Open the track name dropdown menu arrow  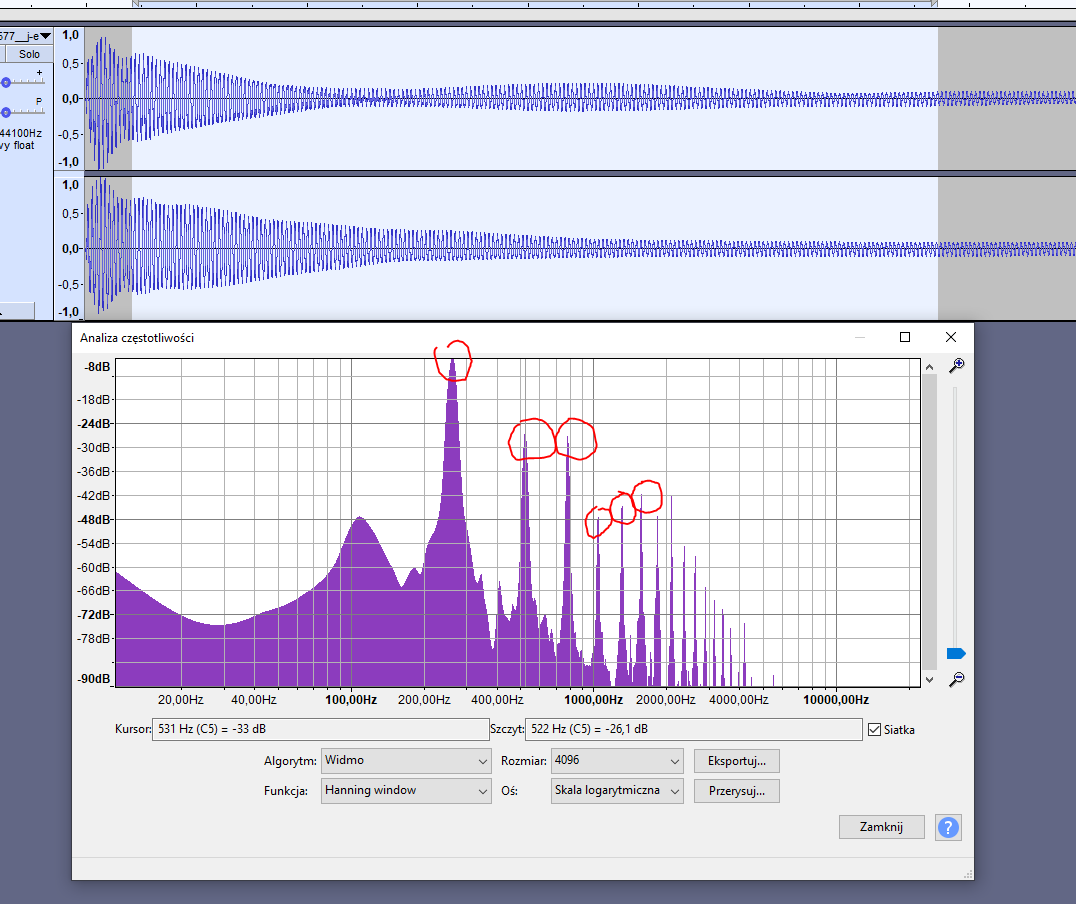(45, 36)
